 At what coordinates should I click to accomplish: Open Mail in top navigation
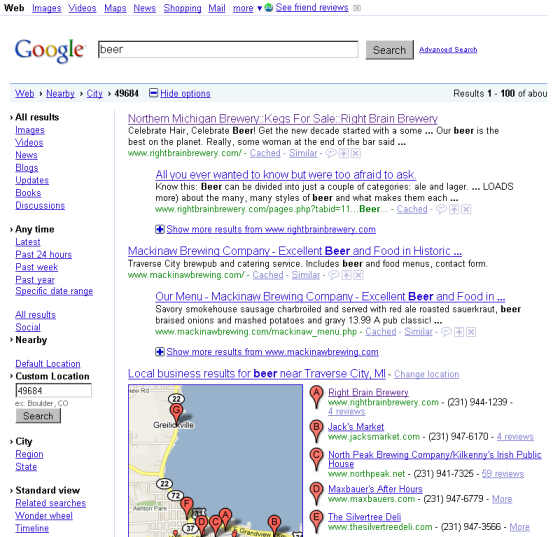pos(217,8)
